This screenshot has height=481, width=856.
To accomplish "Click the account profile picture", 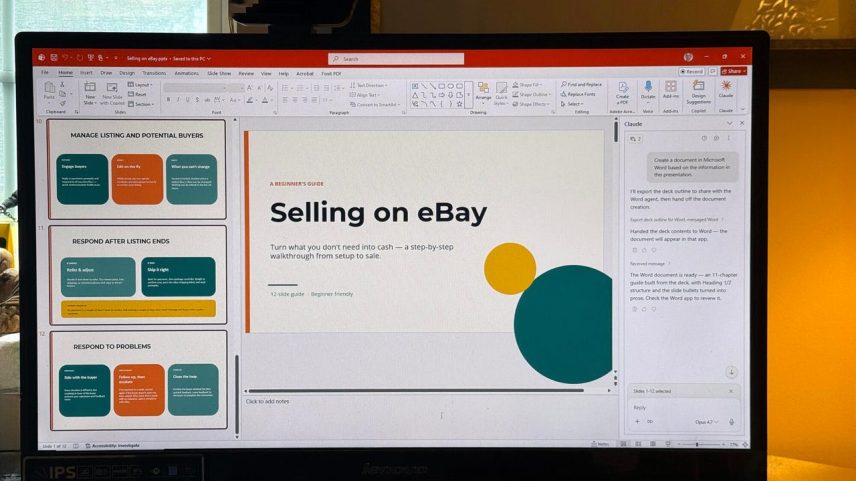I will click(x=688, y=57).
